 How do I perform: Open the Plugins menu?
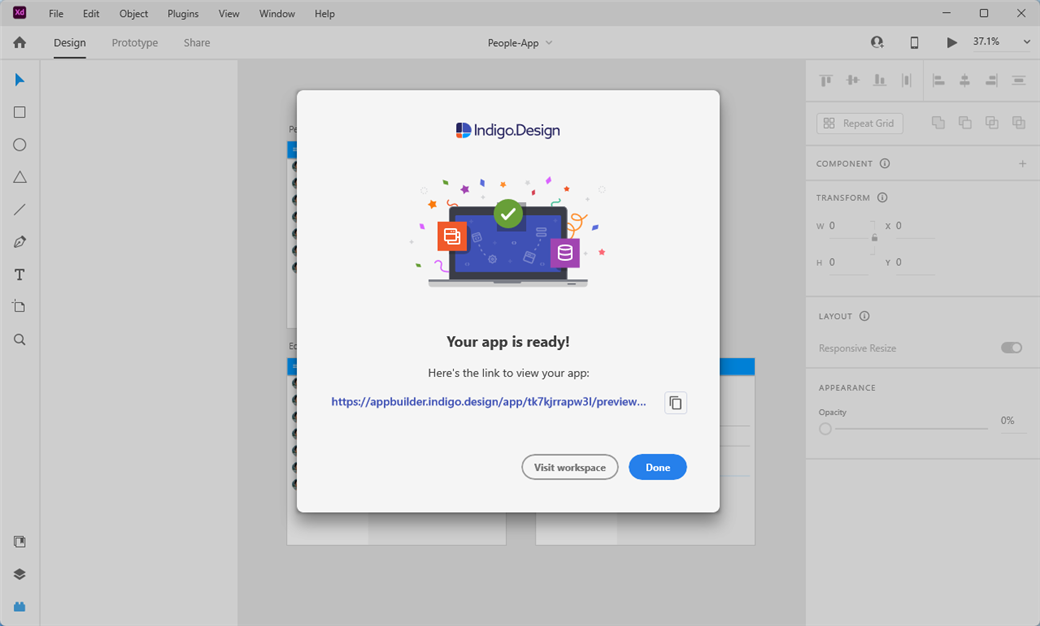tap(182, 13)
